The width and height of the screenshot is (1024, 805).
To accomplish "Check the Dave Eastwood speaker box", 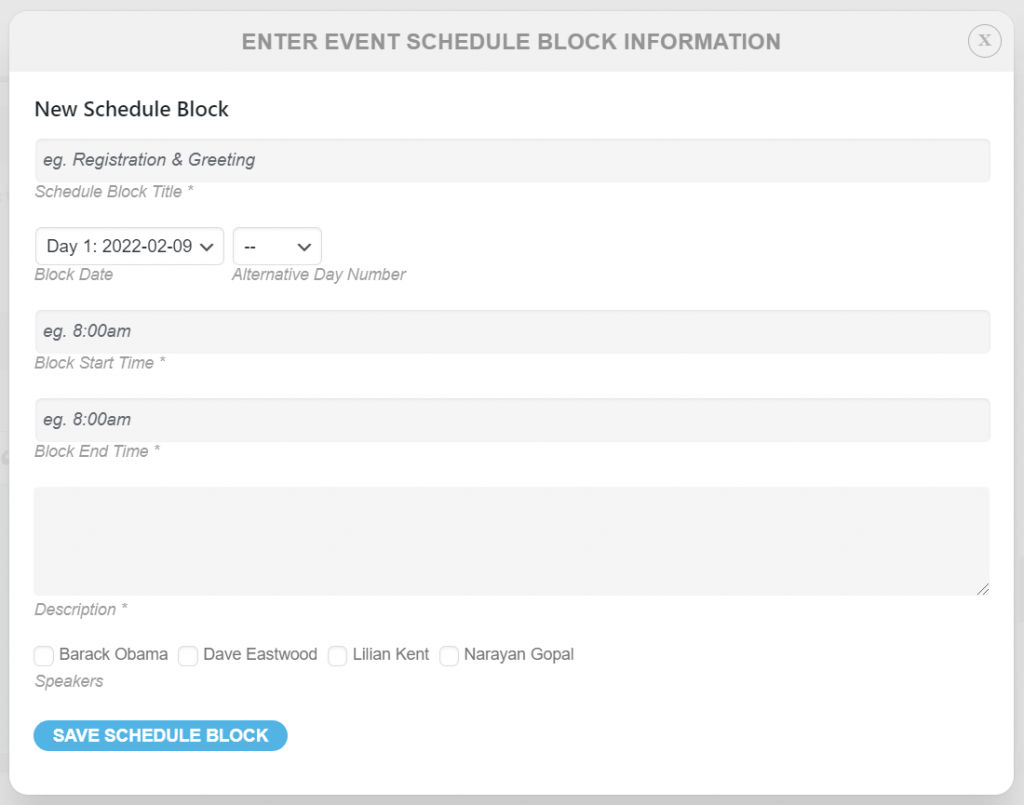I will click(188, 655).
